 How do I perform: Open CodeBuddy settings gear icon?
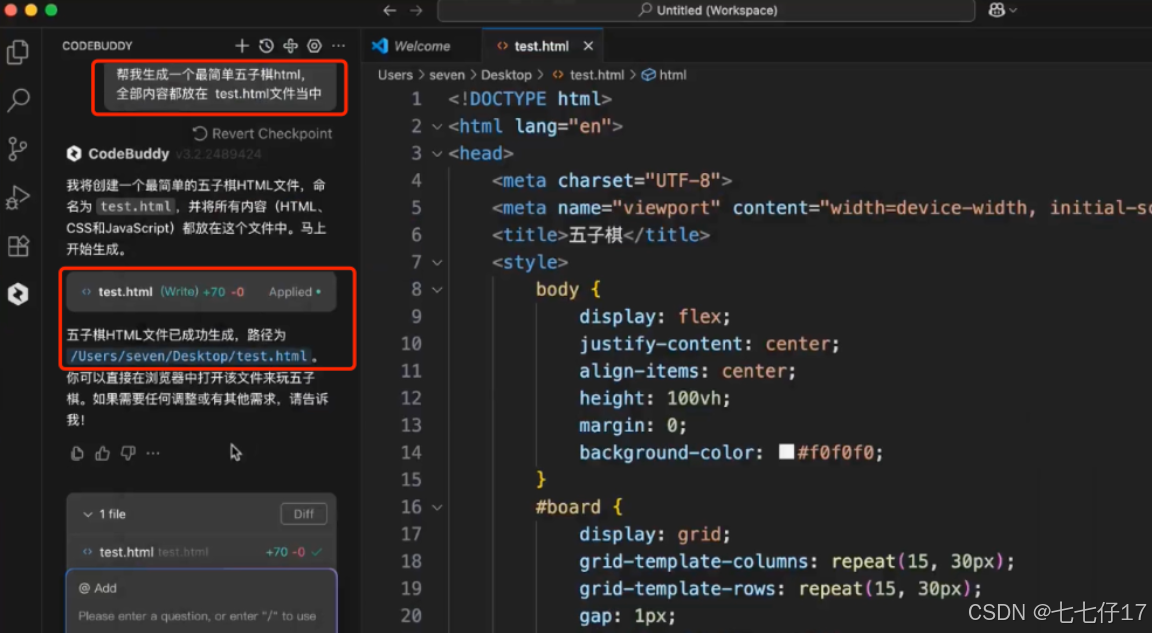pos(314,46)
